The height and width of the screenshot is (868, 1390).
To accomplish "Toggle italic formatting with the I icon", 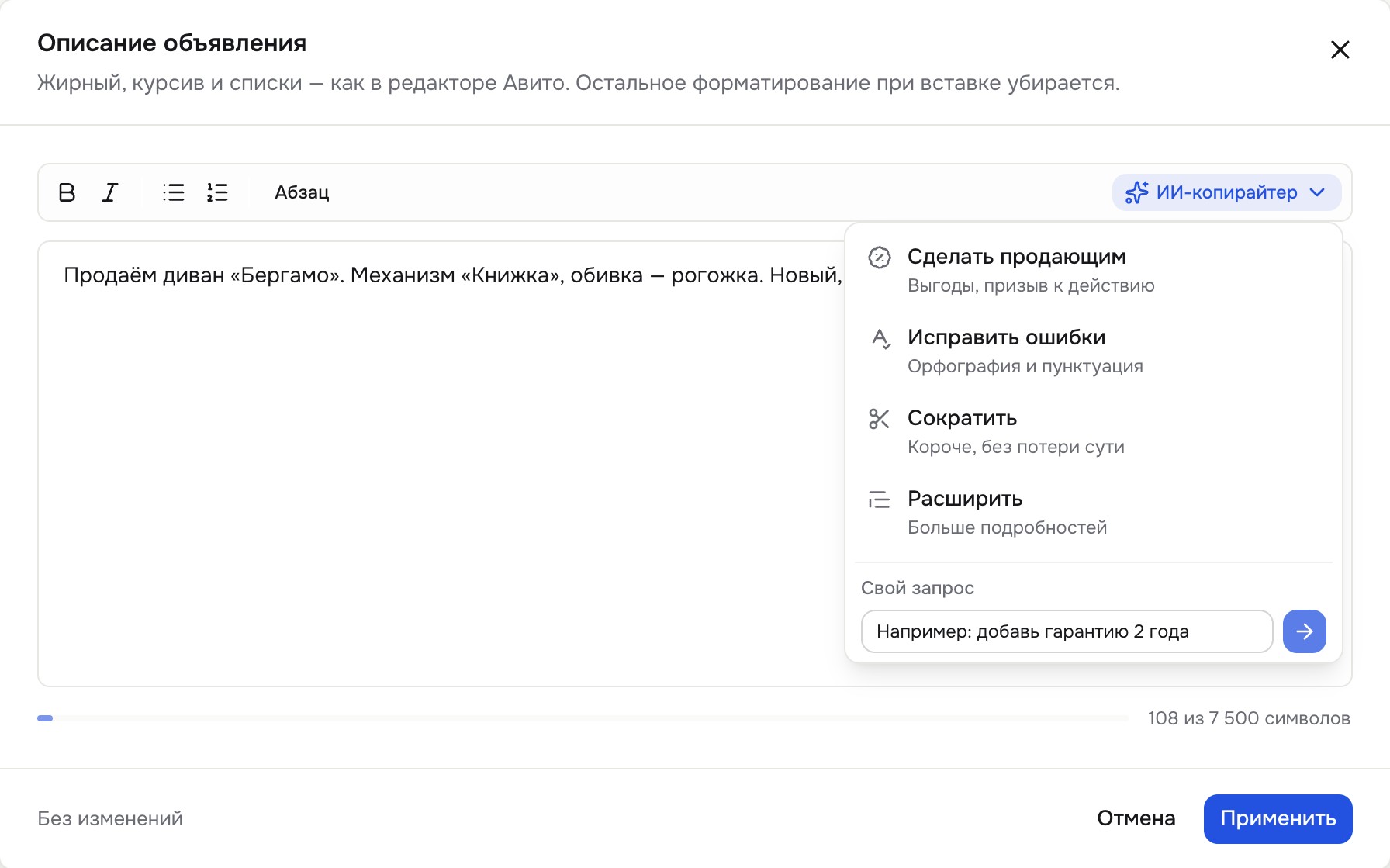I will click(110, 192).
